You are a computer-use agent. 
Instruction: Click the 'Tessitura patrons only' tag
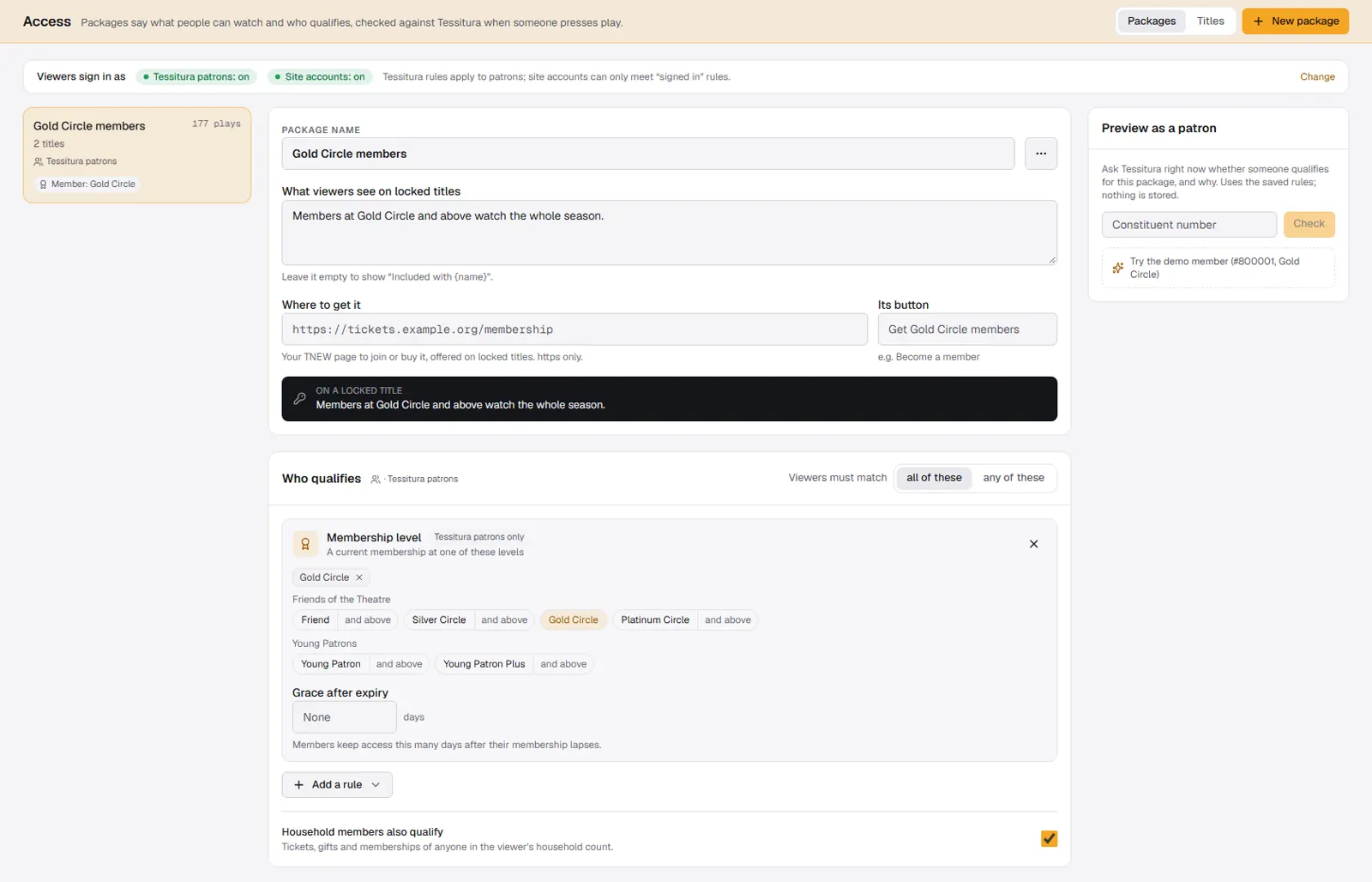click(478, 537)
